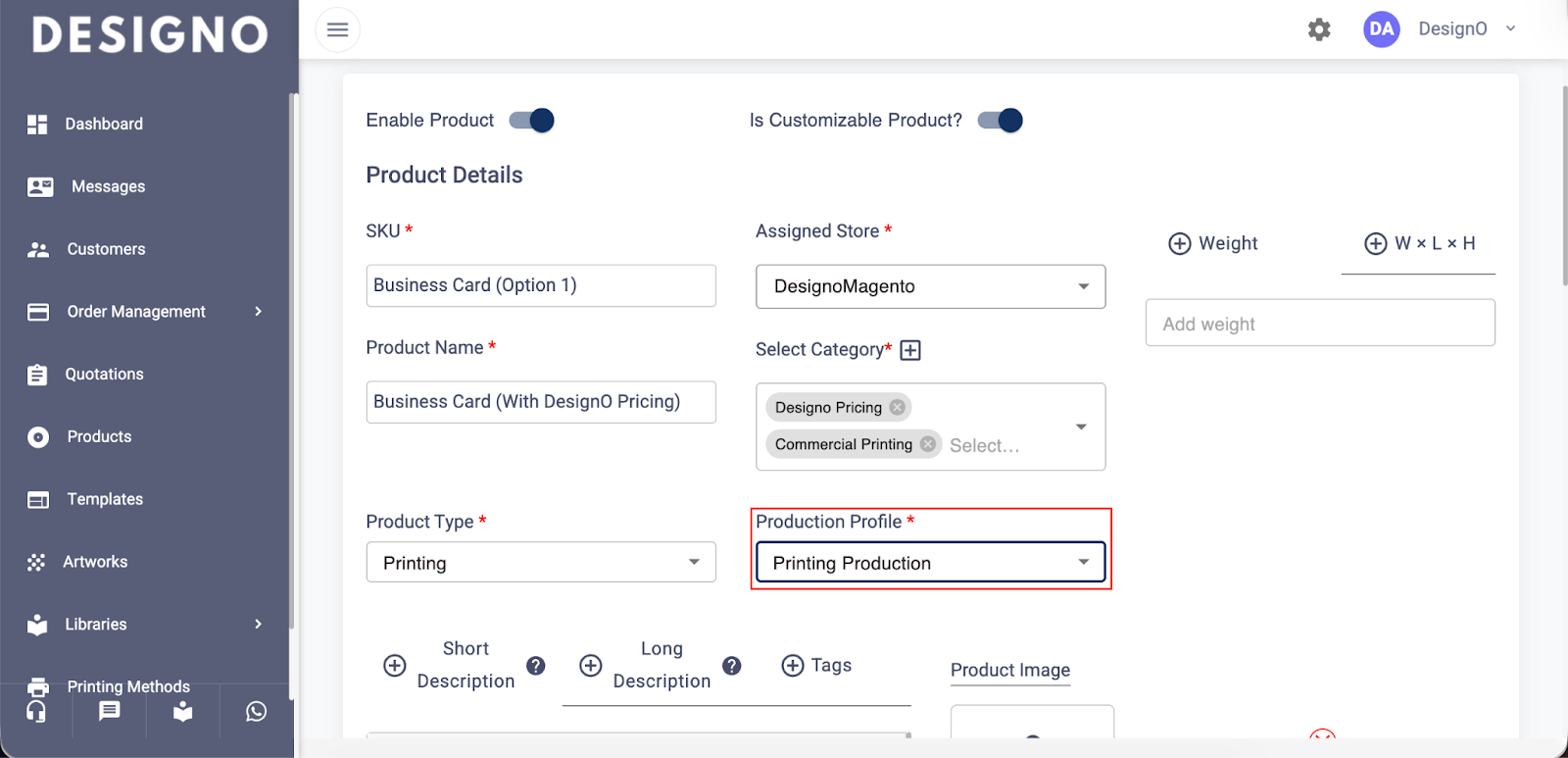The height and width of the screenshot is (758, 1568).
Task: Click the hamburger menu icon
Action: 337,29
